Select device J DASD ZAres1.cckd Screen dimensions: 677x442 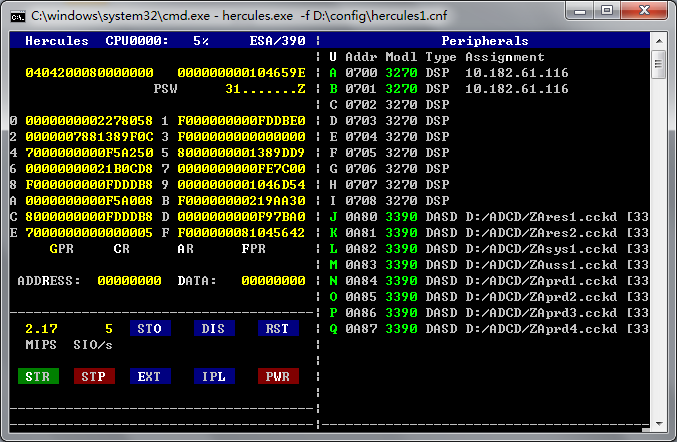[x=489, y=217]
